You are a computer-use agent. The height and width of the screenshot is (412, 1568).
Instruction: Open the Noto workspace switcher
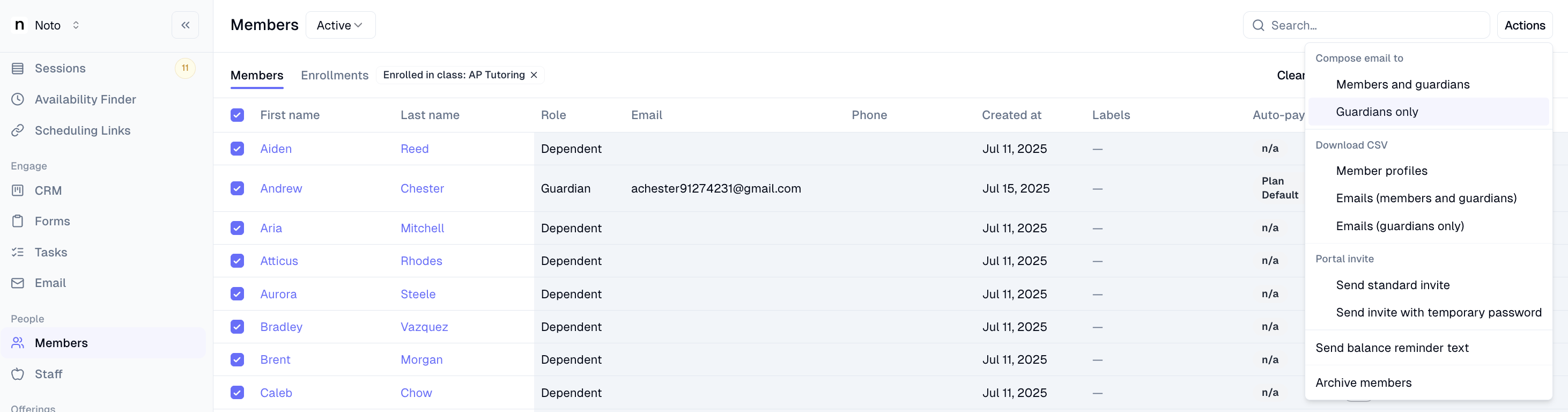pos(47,25)
